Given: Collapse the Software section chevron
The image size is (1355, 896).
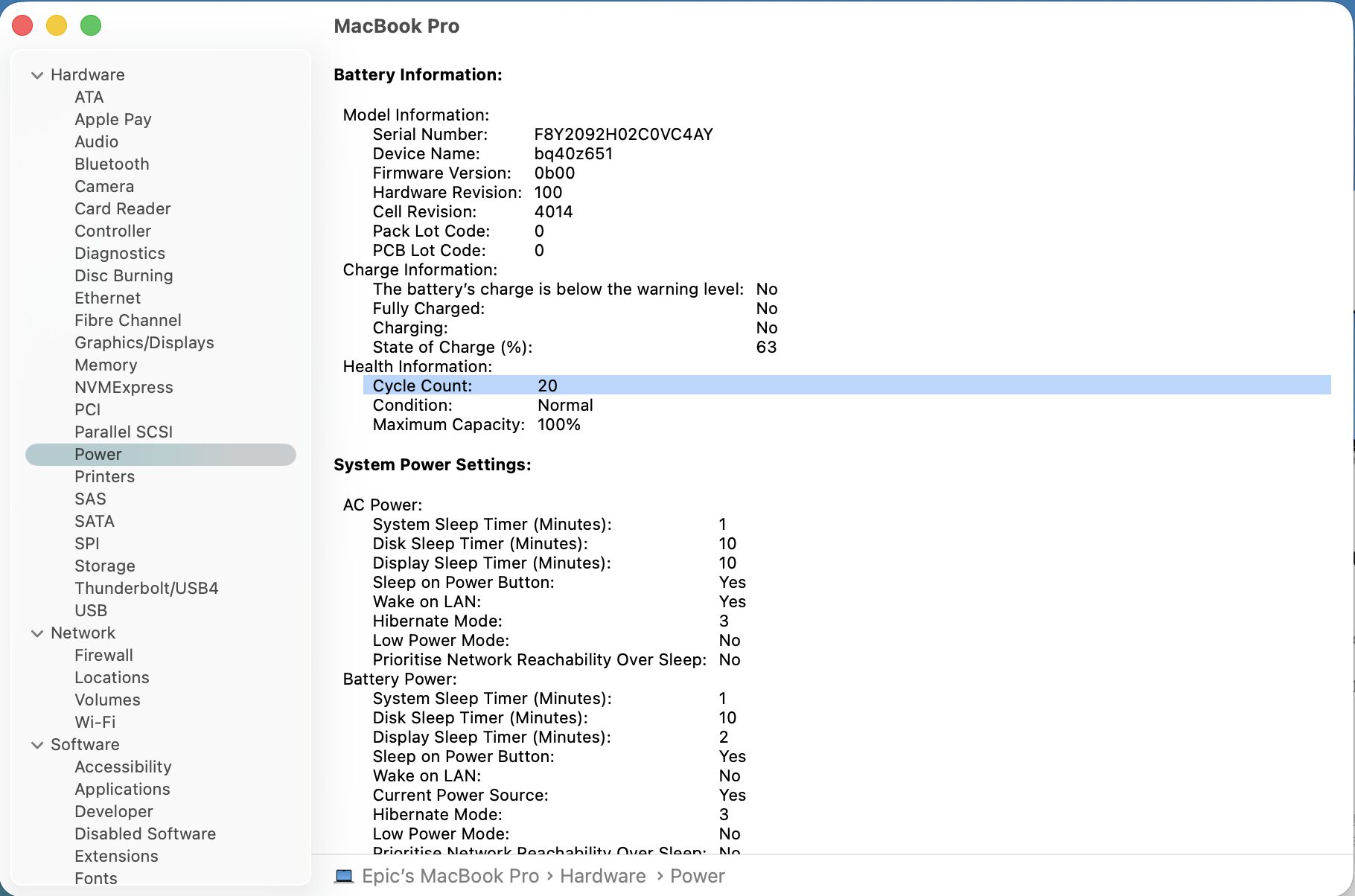Looking at the screenshot, I should 37,745.
